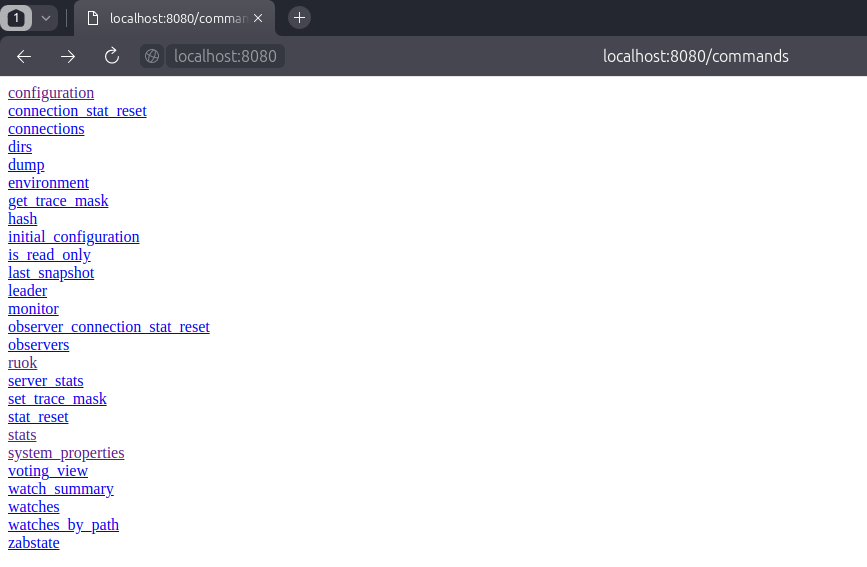Open the environment link
The image size is (867, 567).
(49, 183)
